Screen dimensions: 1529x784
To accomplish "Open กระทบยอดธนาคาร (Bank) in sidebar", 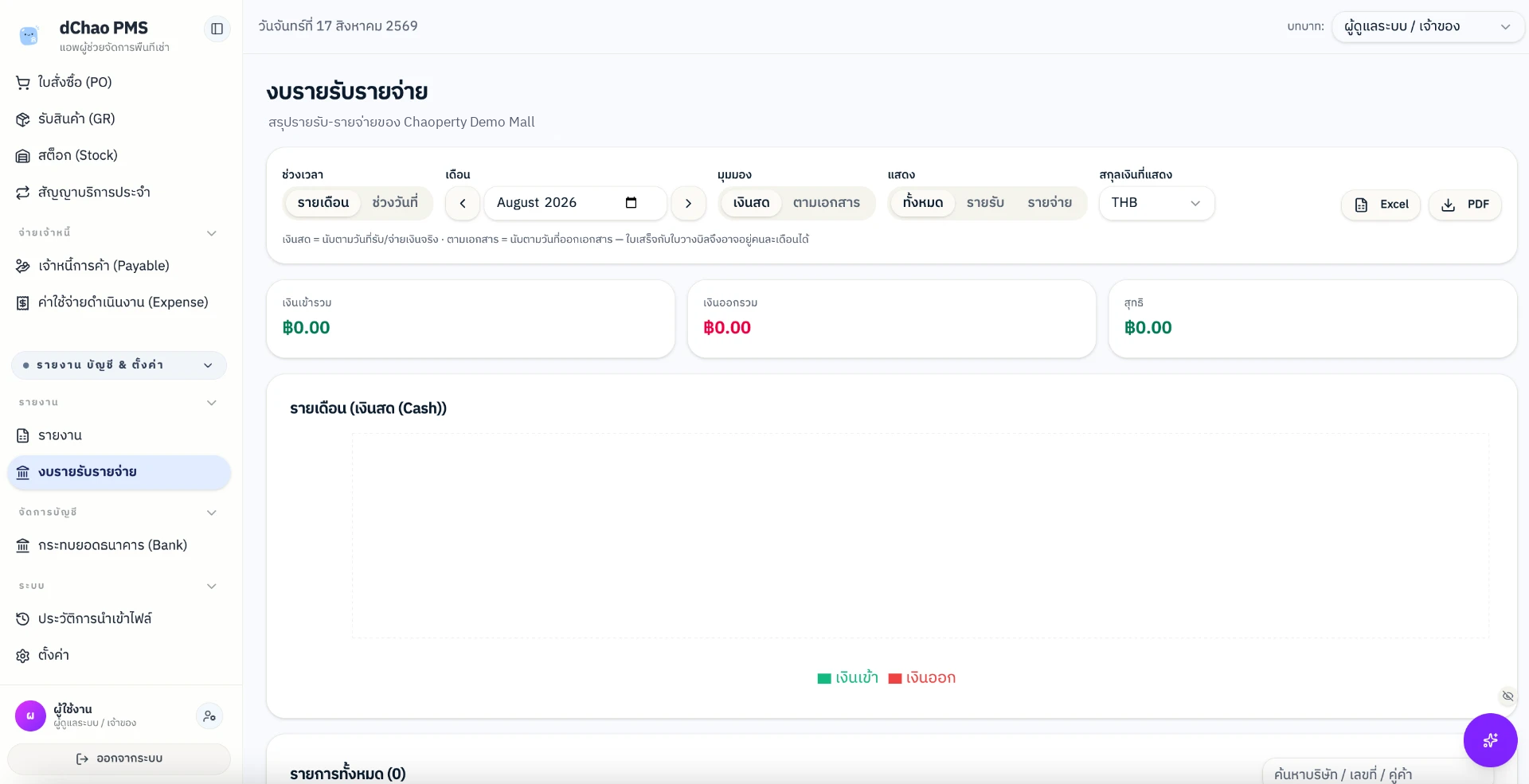I will click(x=119, y=545).
